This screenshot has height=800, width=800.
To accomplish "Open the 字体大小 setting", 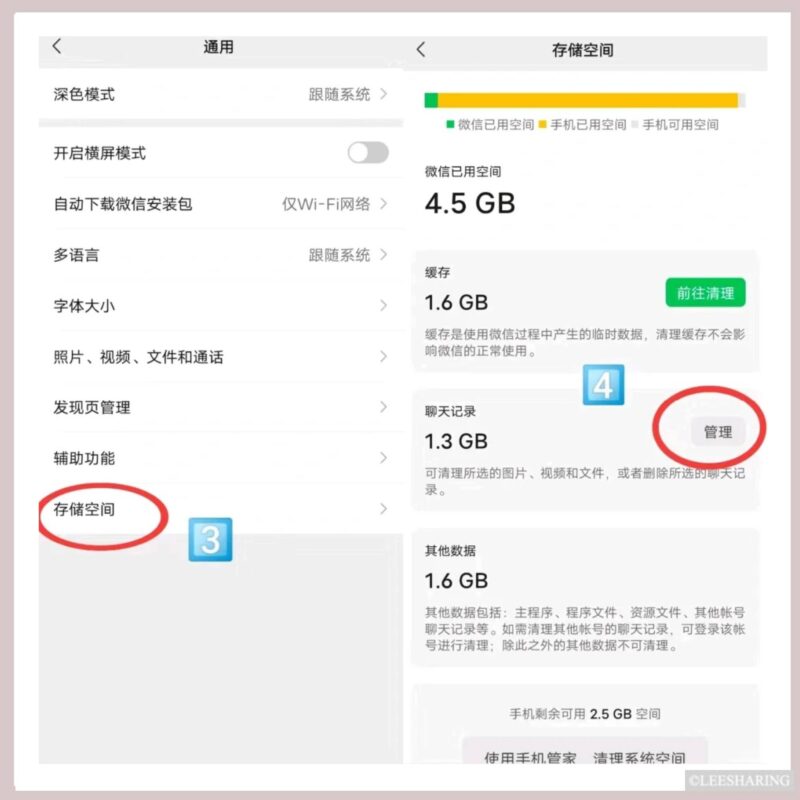I will [x=220, y=306].
